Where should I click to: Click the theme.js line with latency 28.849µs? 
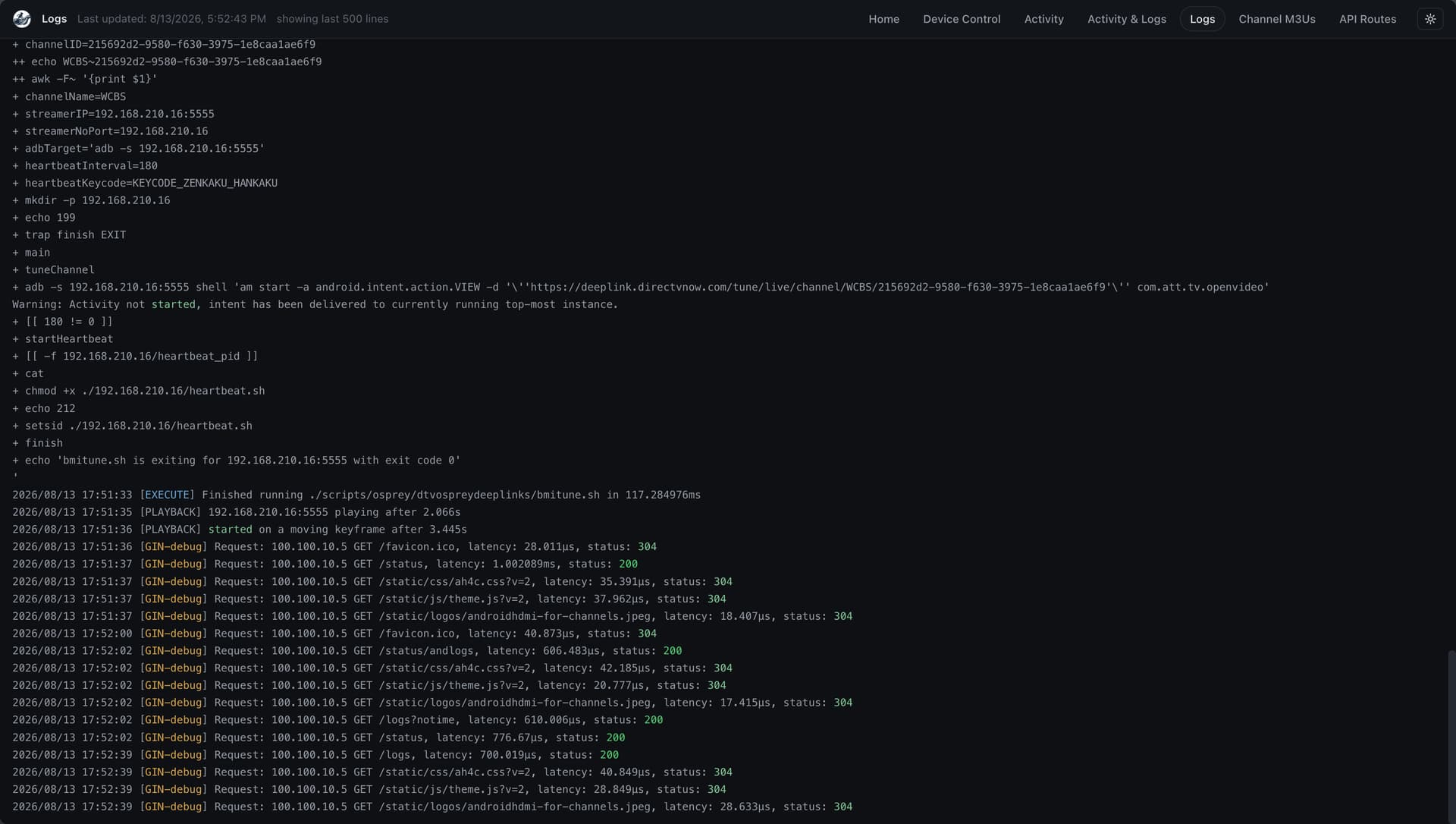pos(369,790)
